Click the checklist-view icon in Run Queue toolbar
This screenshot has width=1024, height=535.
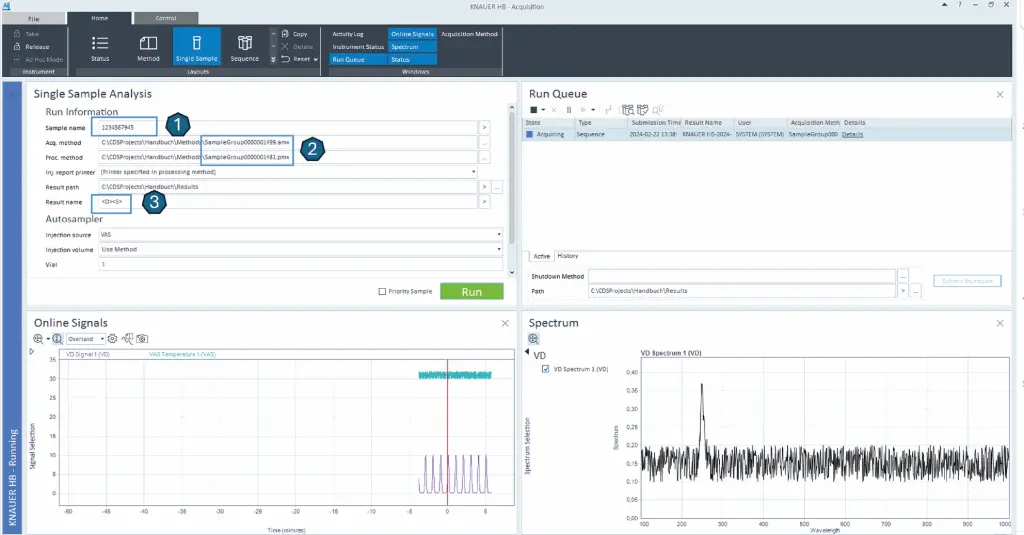coord(643,110)
